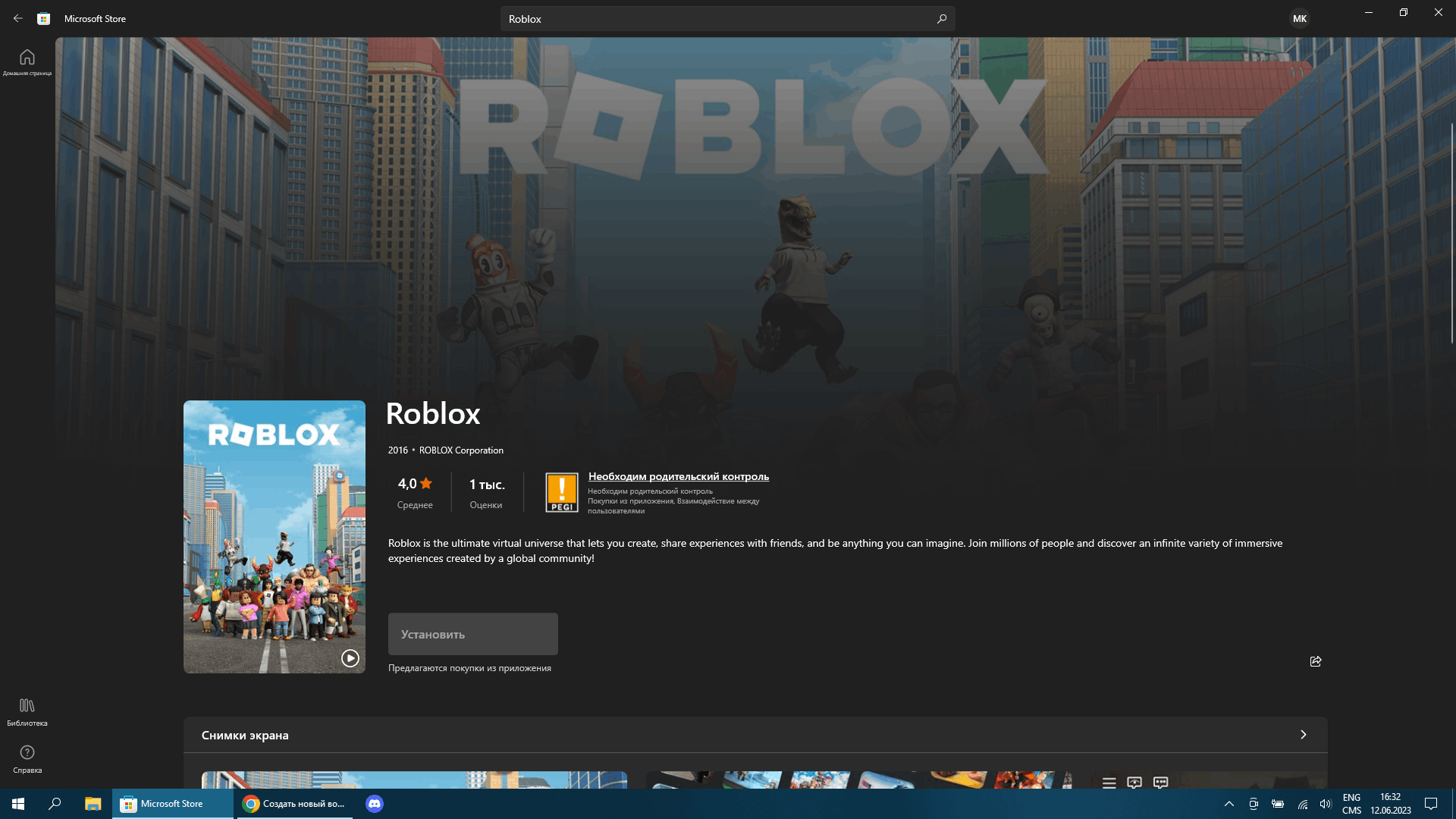Click the Install (Установить) button

pos(473,634)
